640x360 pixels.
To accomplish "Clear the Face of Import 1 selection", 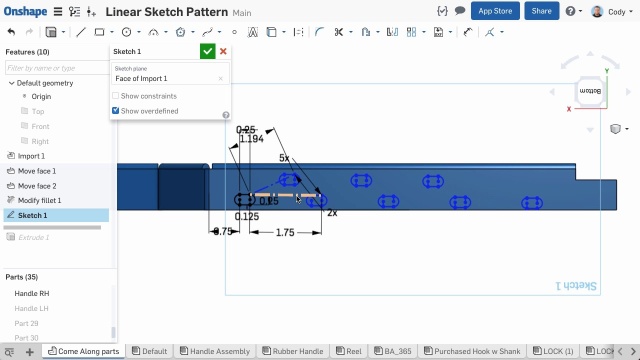I will 220,78.
